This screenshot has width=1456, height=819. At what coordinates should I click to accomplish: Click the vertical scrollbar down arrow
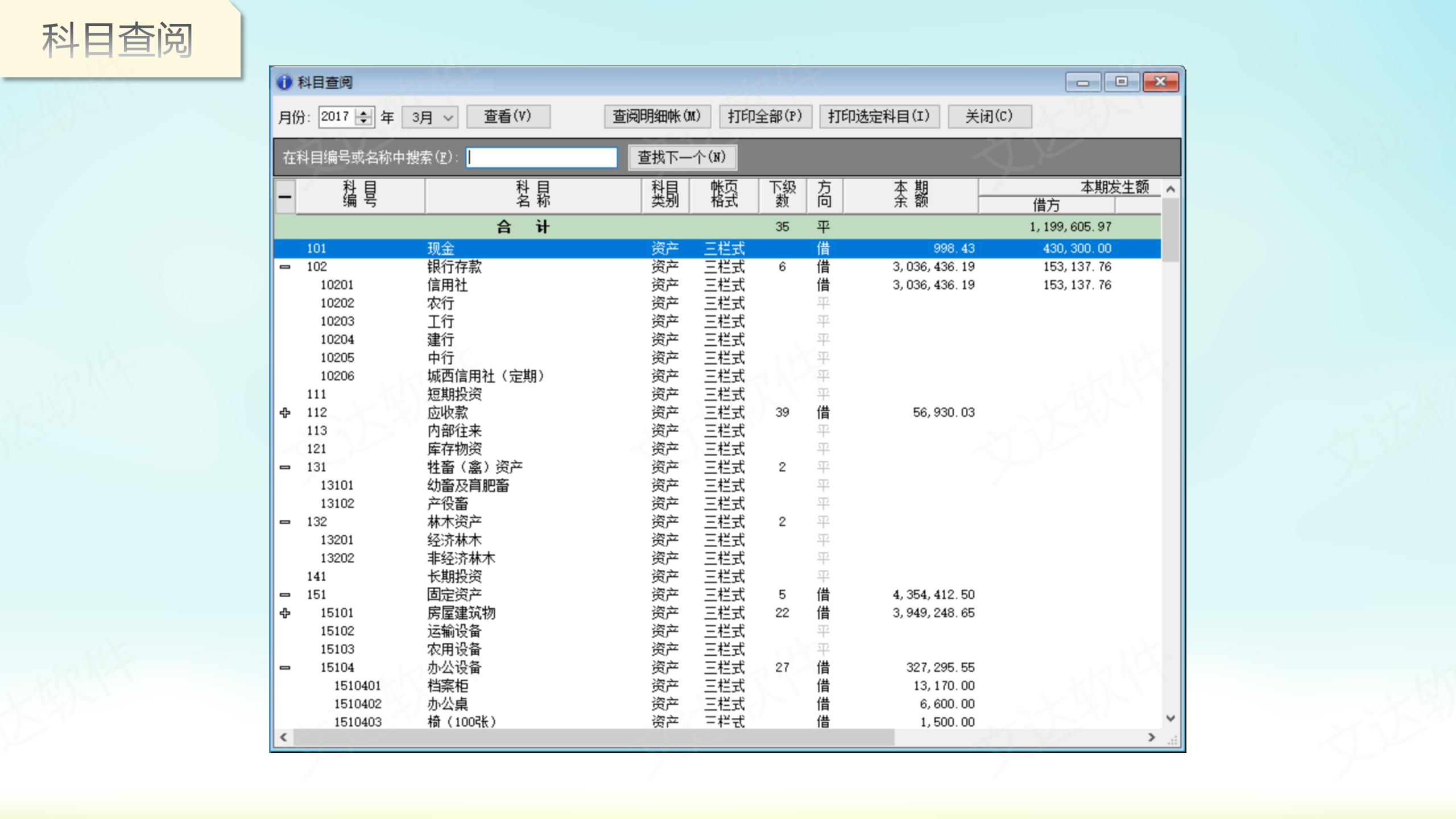(1170, 718)
